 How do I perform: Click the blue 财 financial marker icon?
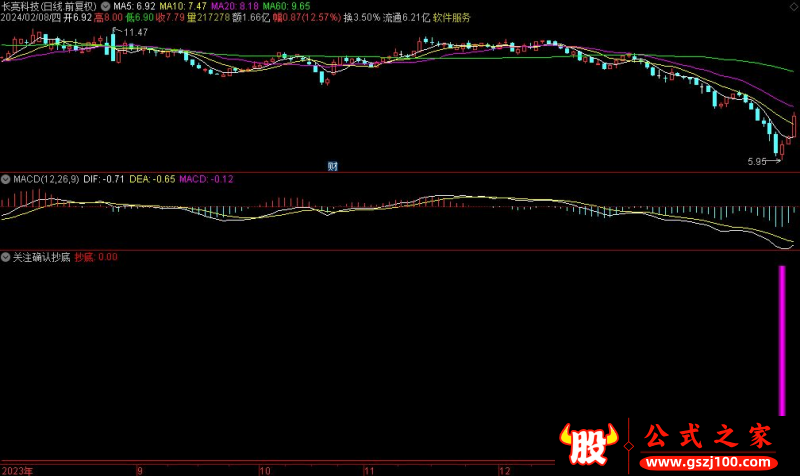(x=332, y=166)
